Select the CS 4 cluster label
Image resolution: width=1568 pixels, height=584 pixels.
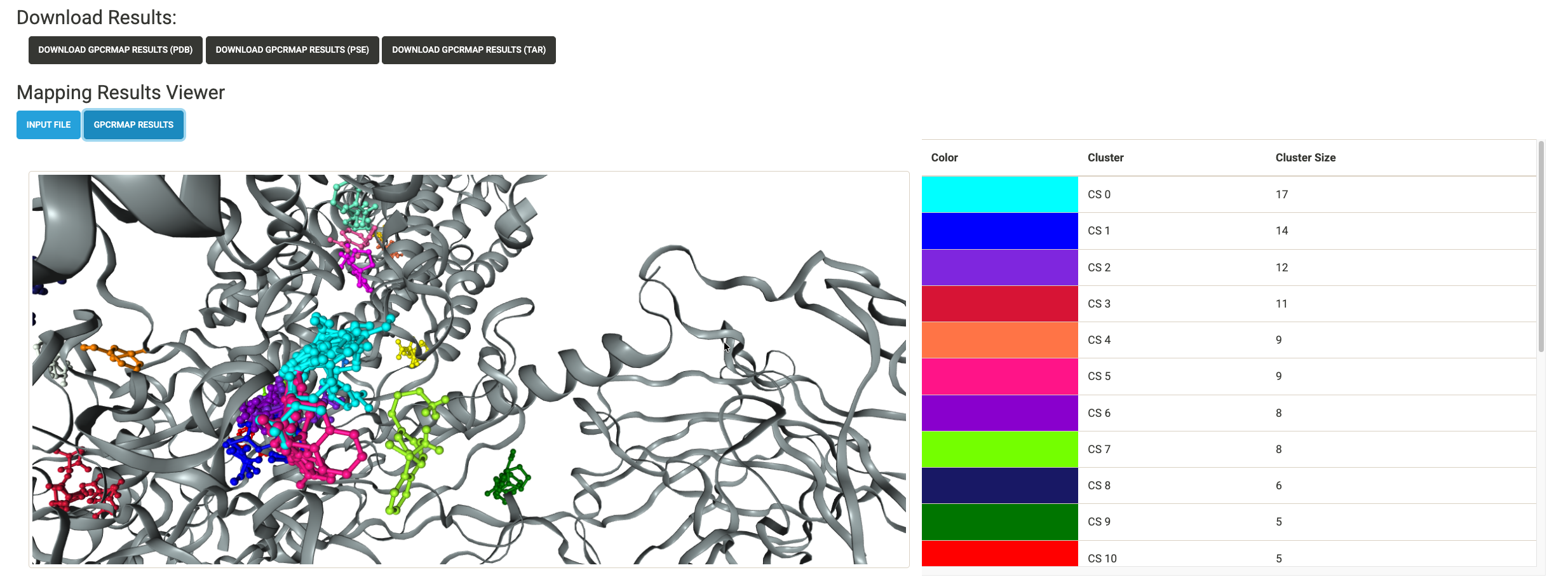[x=1099, y=340]
